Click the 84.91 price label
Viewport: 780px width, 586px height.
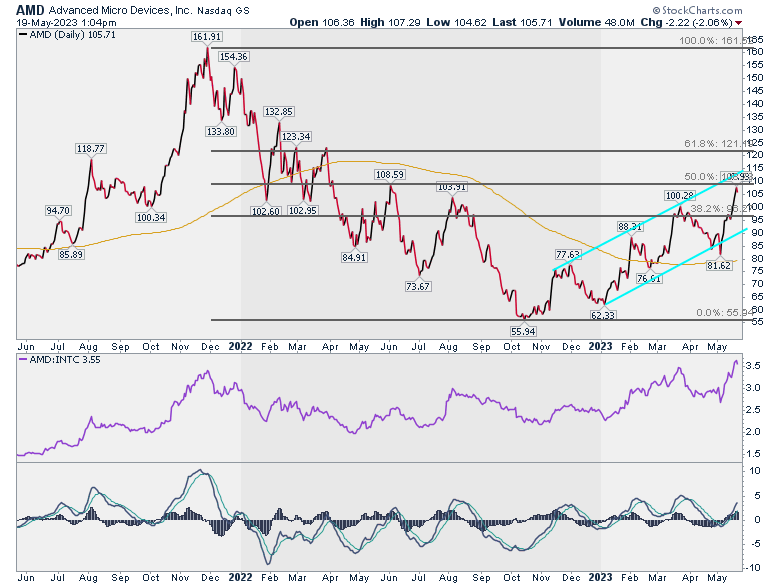pos(354,258)
